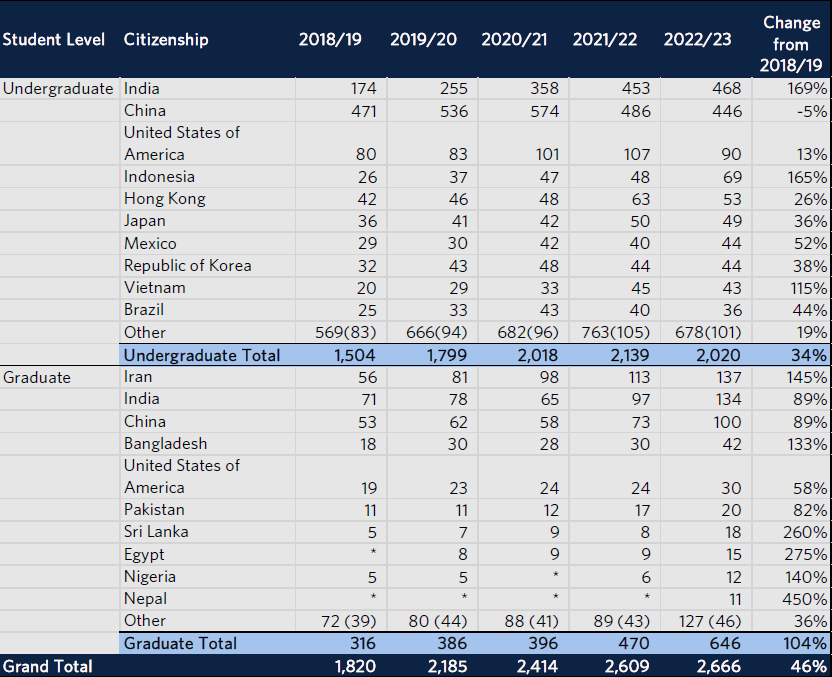Select Republic of Korea cell
Viewport: 832px width, 677px height.
click(x=187, y=265)
